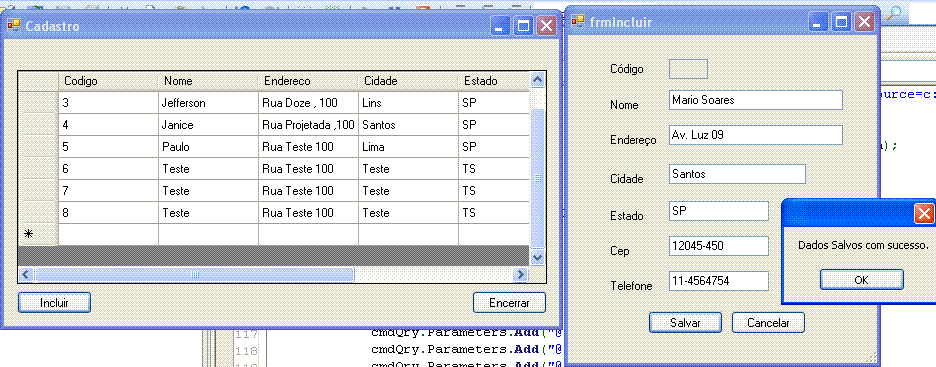
Task: Click the 'Lins' city cell
Action: pyautogui.click(x=408, y=103)
